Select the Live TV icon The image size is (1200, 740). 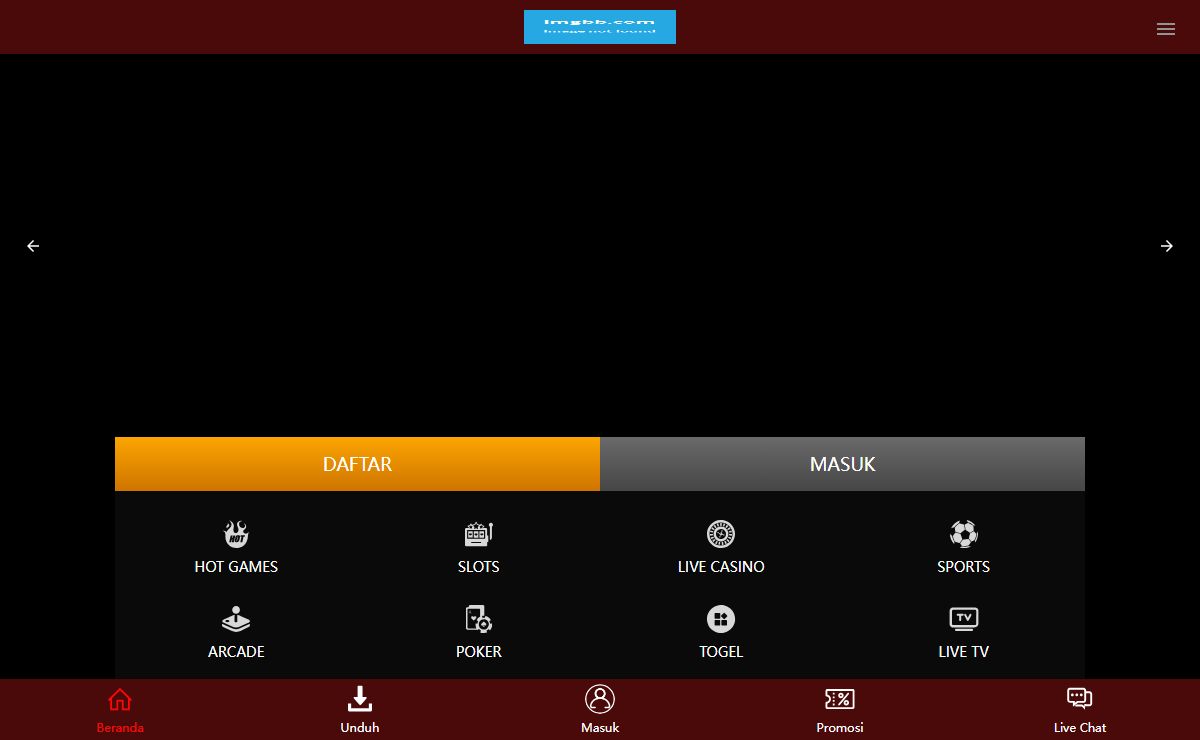(963, 619)
